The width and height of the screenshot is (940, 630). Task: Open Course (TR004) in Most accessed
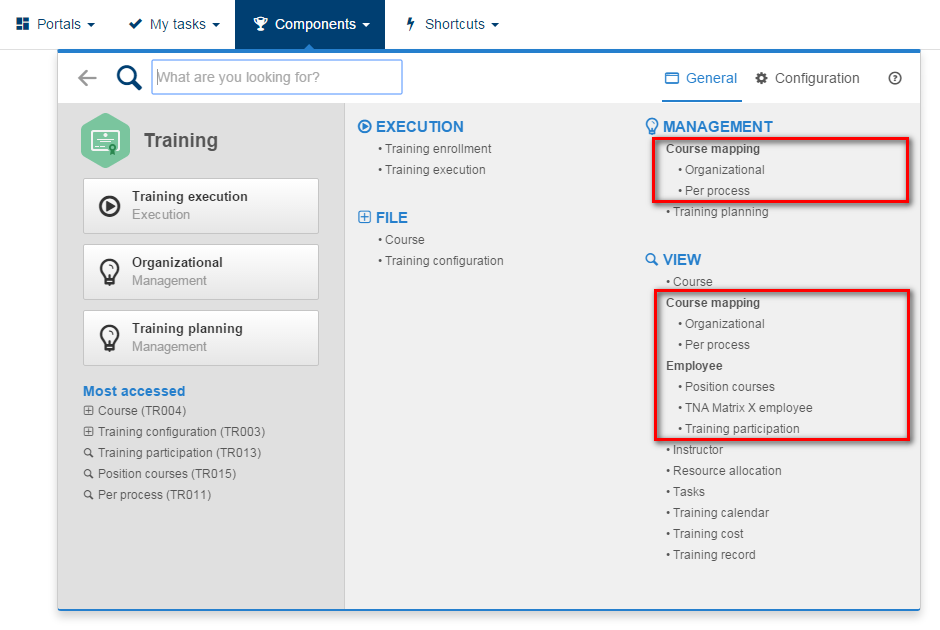(142, 411)
